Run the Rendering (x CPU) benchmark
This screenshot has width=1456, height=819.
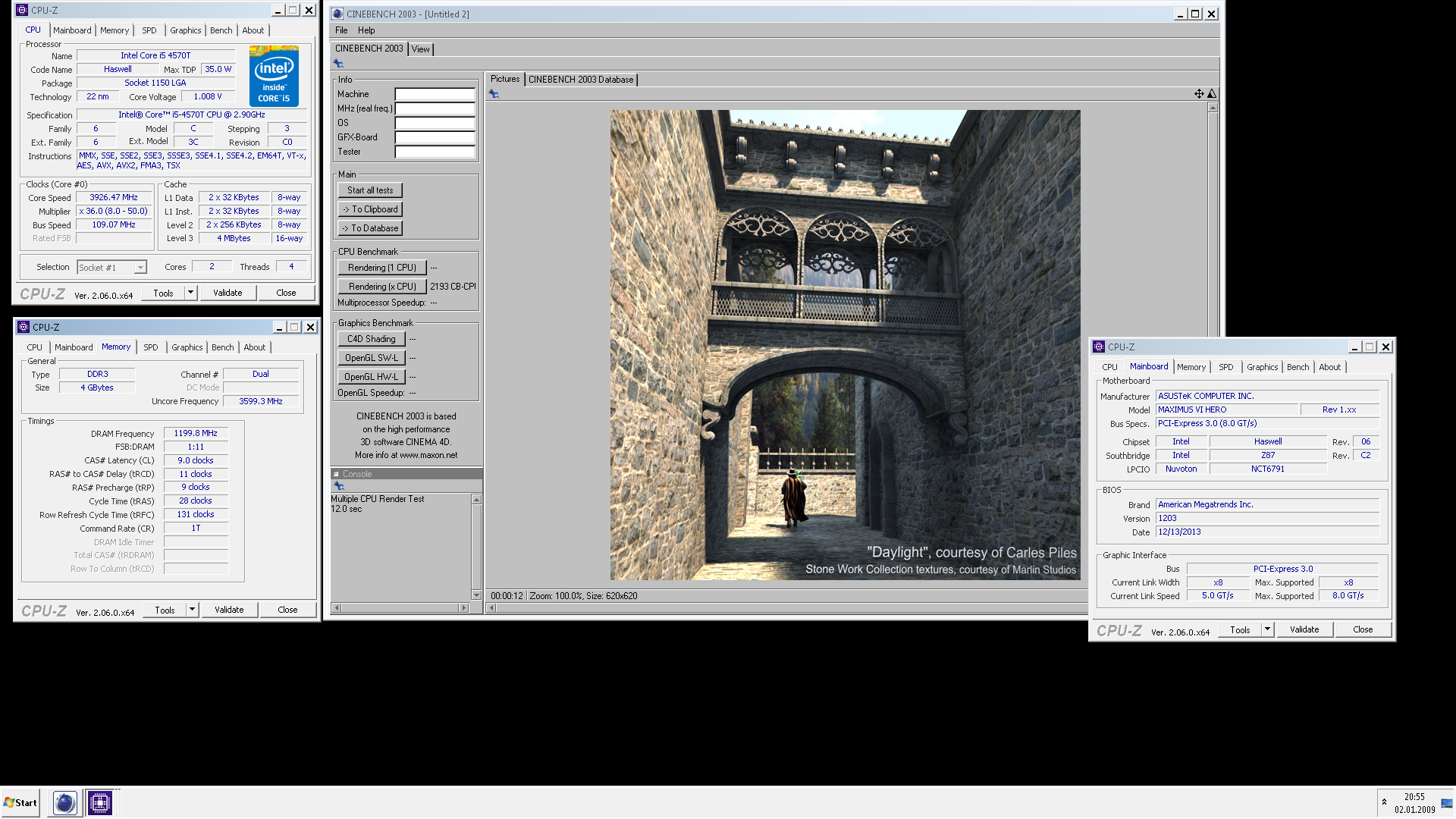pos(381,287)
